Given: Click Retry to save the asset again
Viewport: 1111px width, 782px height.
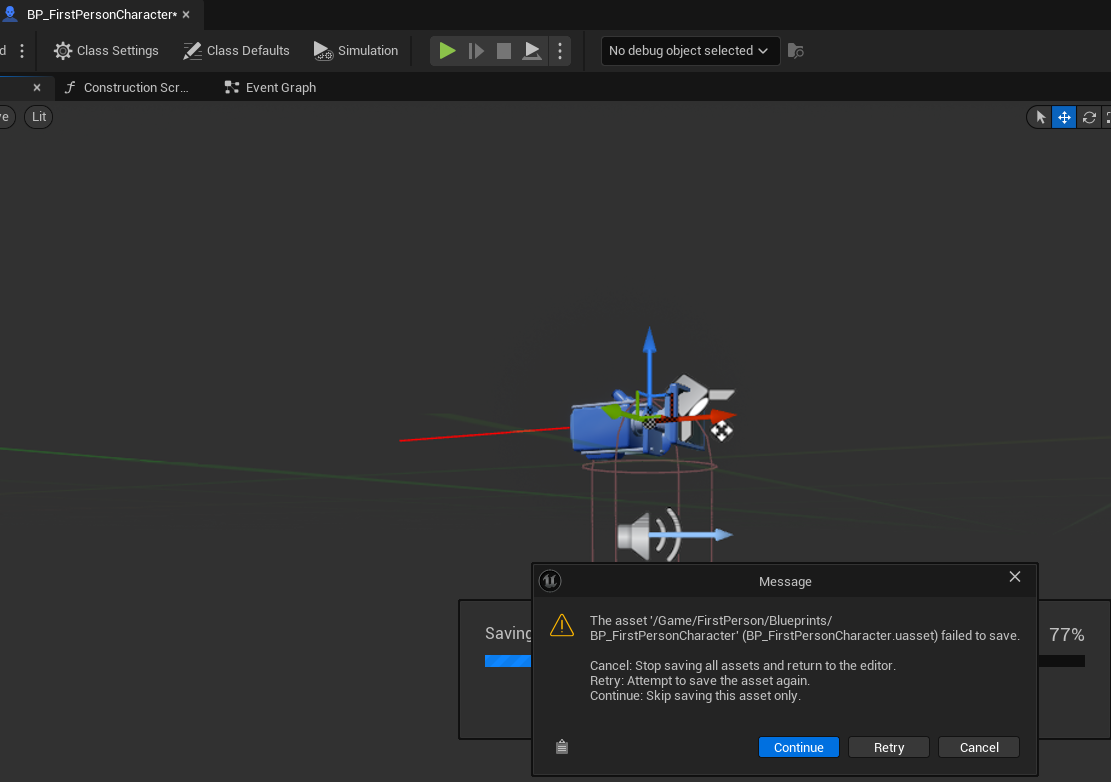Looking at the screenshot, I should (x=889, y=747).
